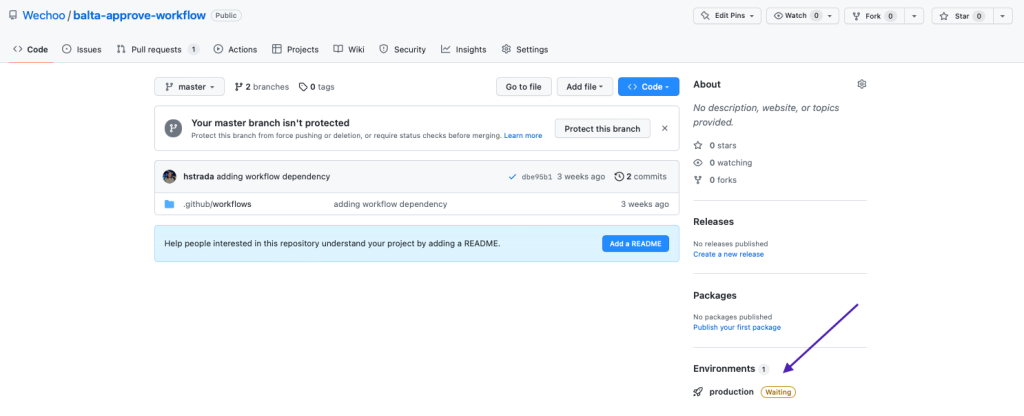The height and width of the screenshot is (416, 1024).
Task: Open the .github/workflows folder
Action: tap(217, 204)
